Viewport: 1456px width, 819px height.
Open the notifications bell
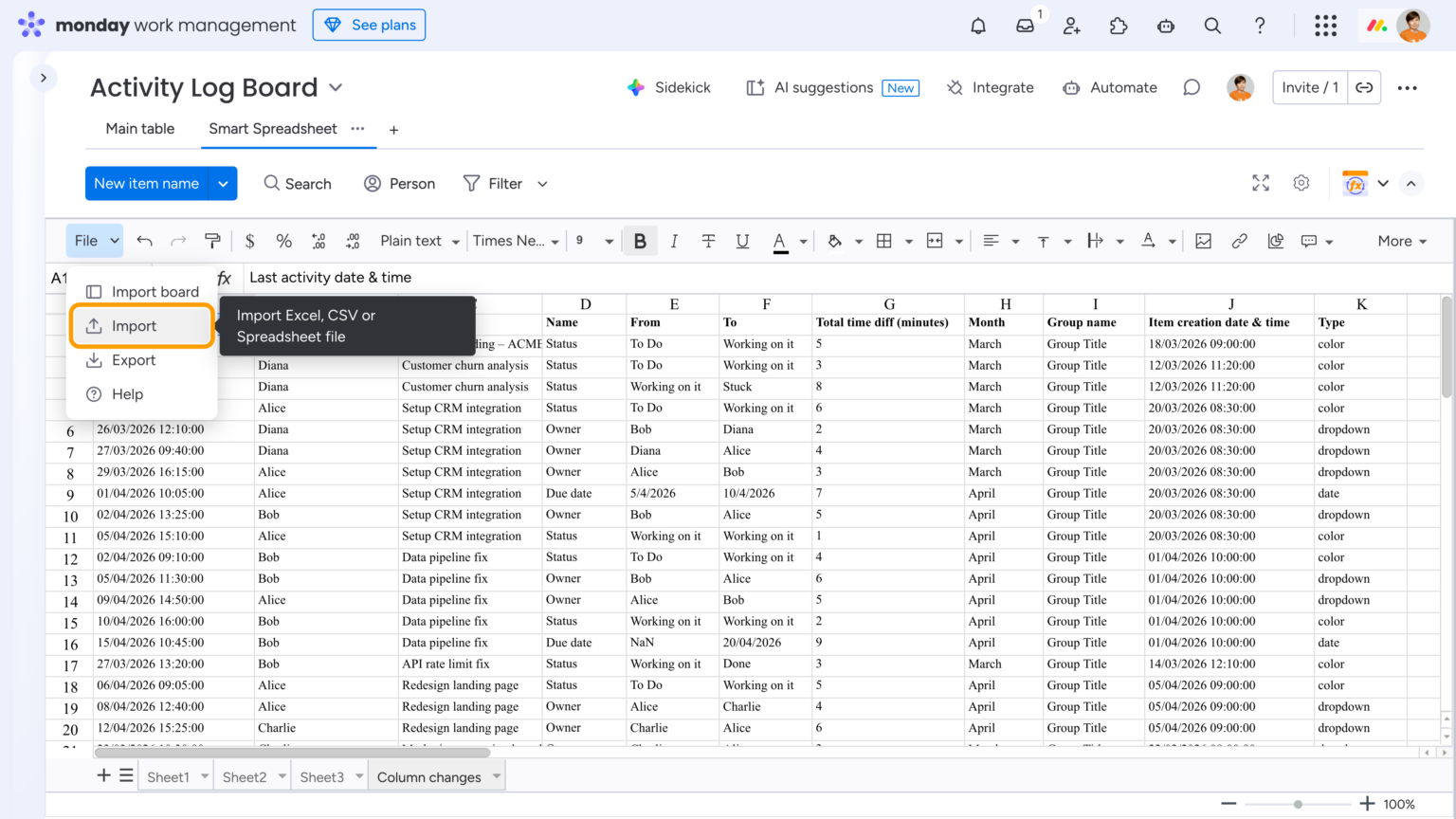point(978,26)
